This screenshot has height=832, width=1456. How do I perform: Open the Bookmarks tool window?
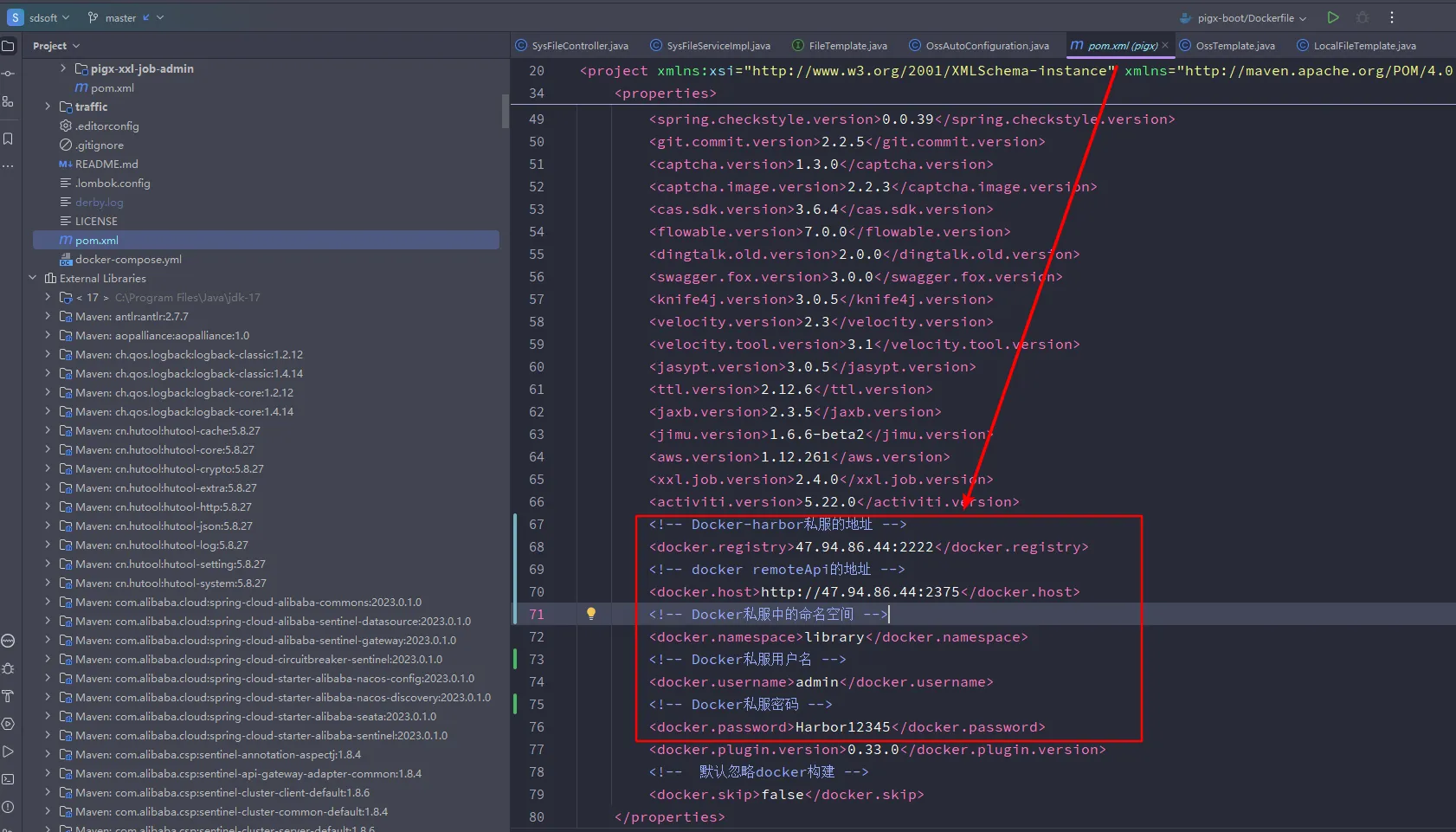pyautogui.click(x=8, y=139)
